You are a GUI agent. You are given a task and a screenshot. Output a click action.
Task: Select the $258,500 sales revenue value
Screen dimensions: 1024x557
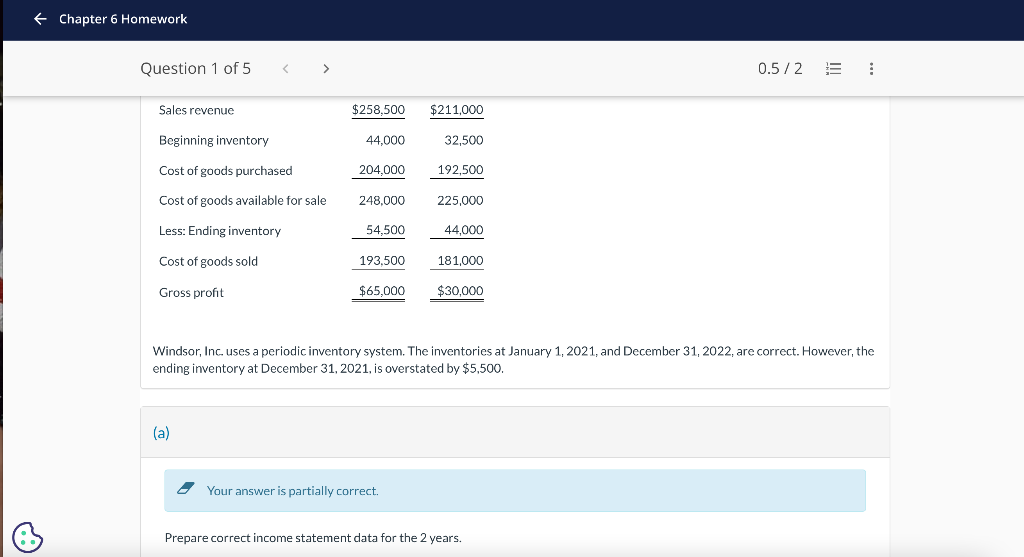coord(378,110)
